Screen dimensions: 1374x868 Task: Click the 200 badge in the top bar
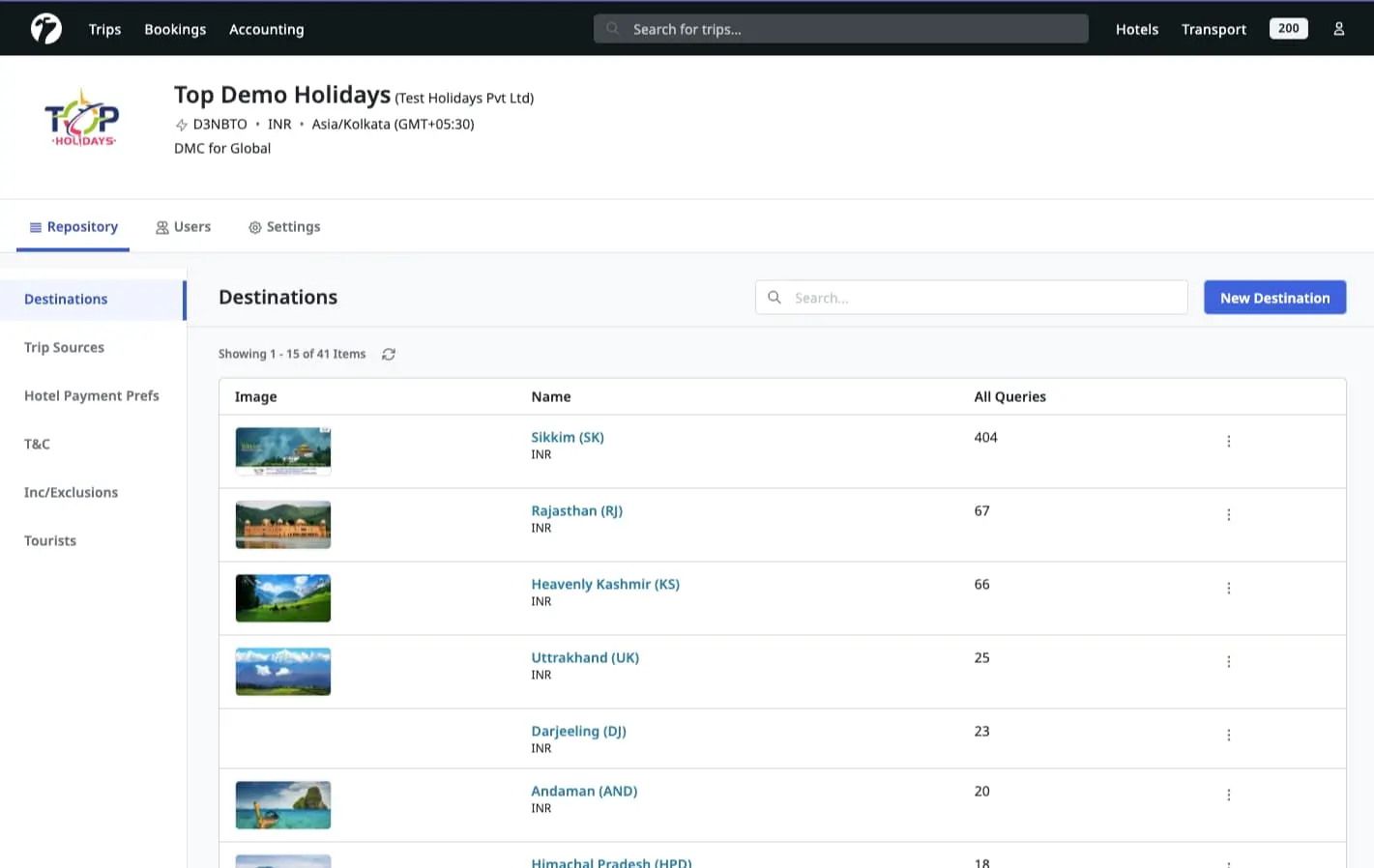coord(1288,29)
